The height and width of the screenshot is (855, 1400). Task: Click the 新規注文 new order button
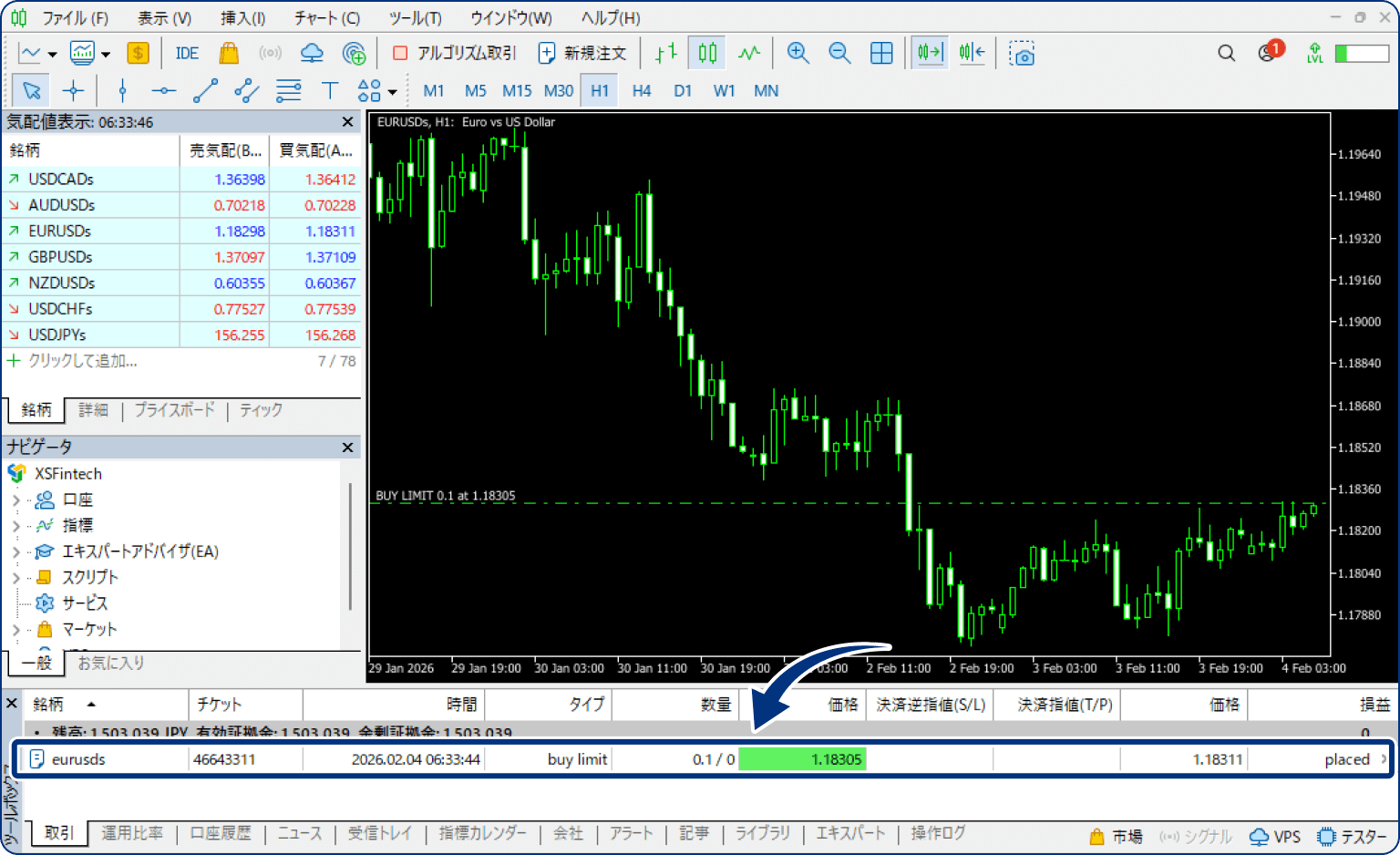(x=583, y=54)
